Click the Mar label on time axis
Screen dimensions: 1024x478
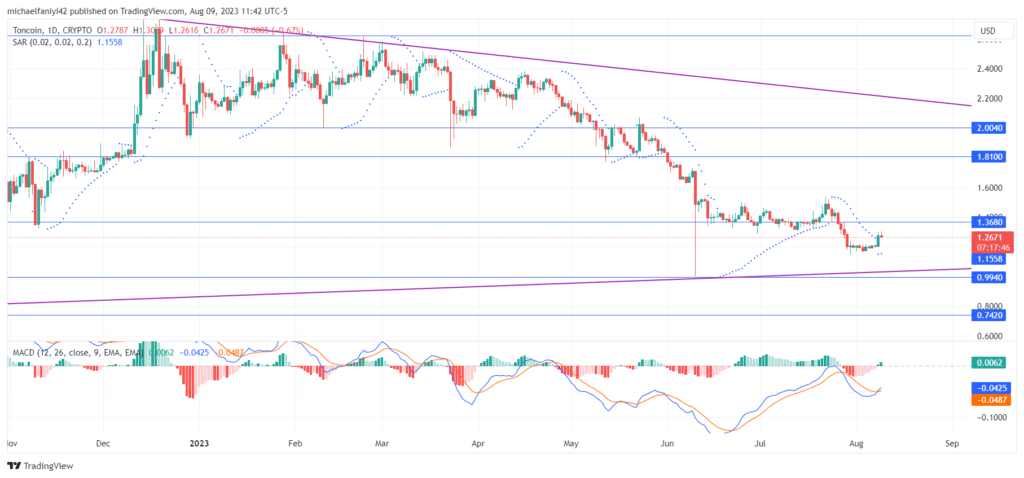[382, 443]
